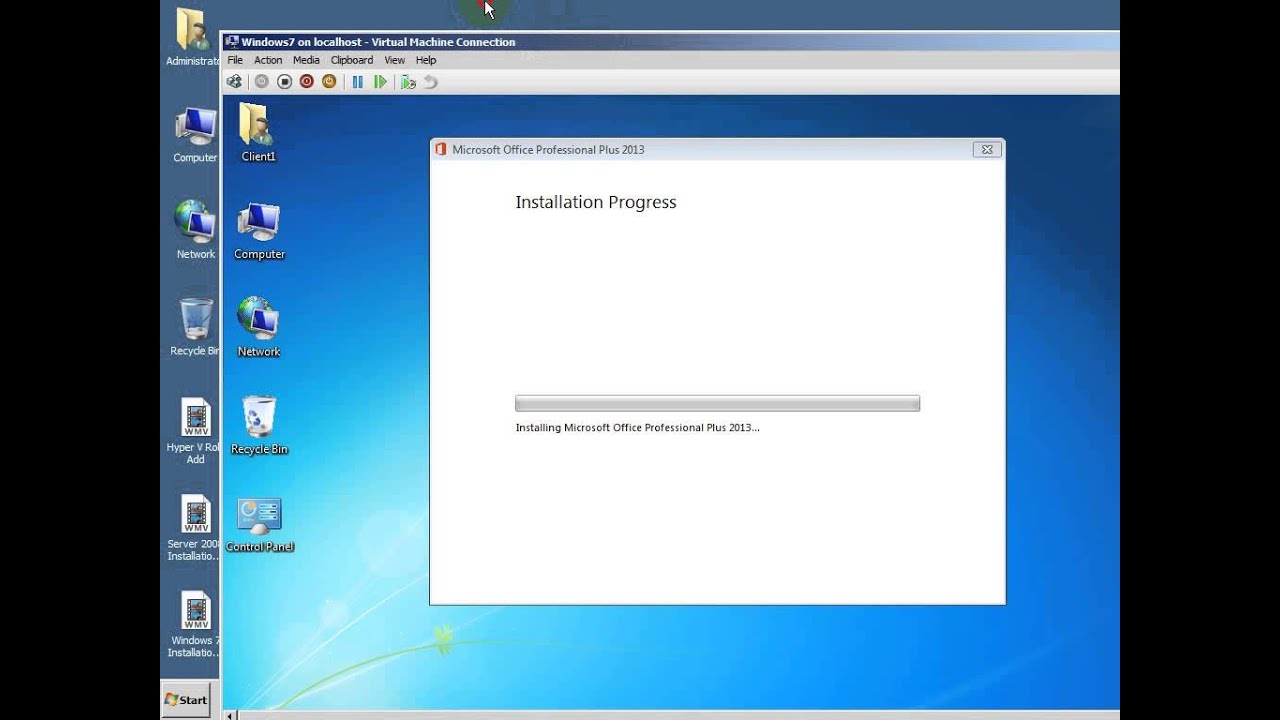Select the Client1 folder icon in the VM
This screenshot has width=1280, height=720.
point(258,133)
